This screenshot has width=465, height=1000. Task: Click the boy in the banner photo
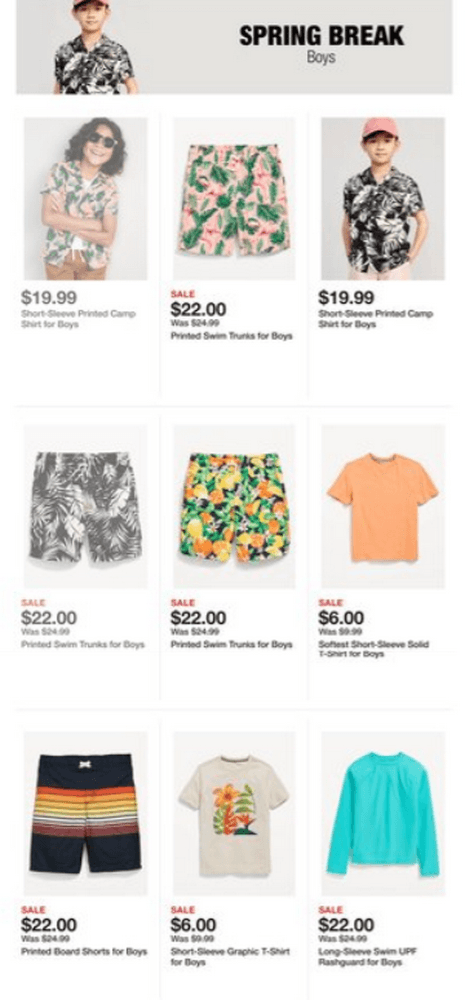[94, 47]
